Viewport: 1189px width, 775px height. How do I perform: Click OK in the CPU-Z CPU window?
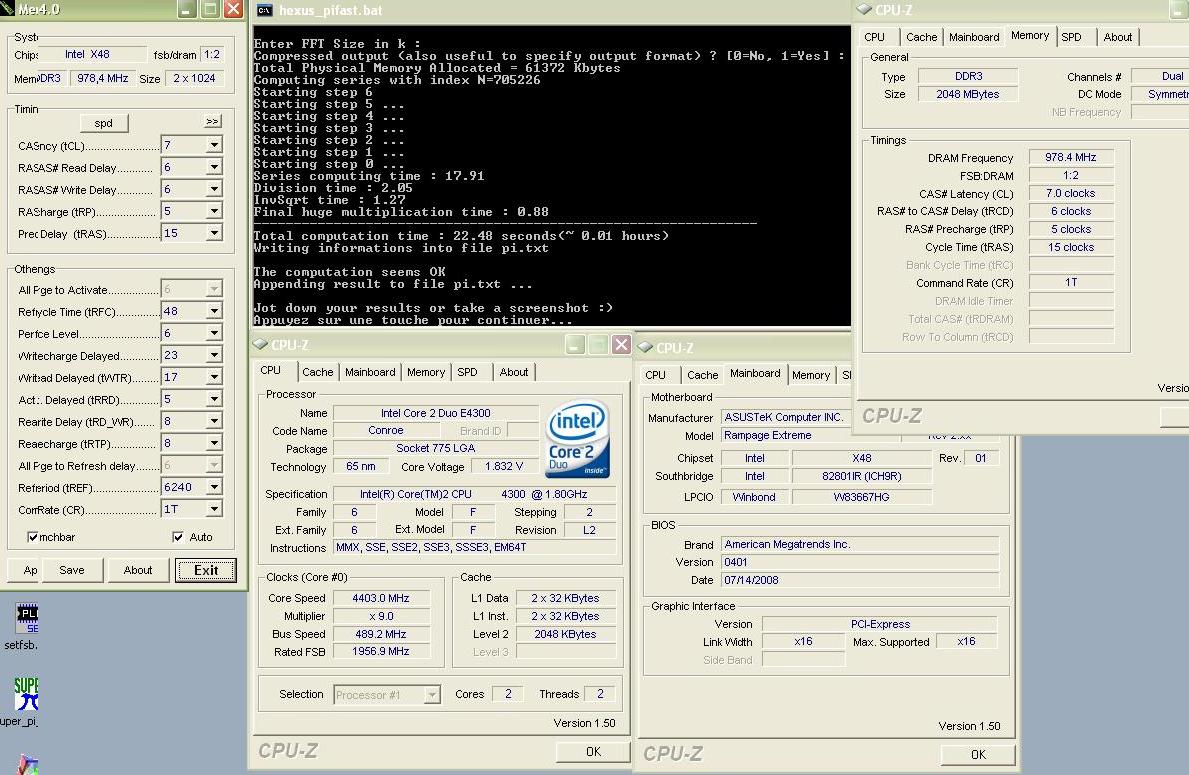(x=593, y=751)
